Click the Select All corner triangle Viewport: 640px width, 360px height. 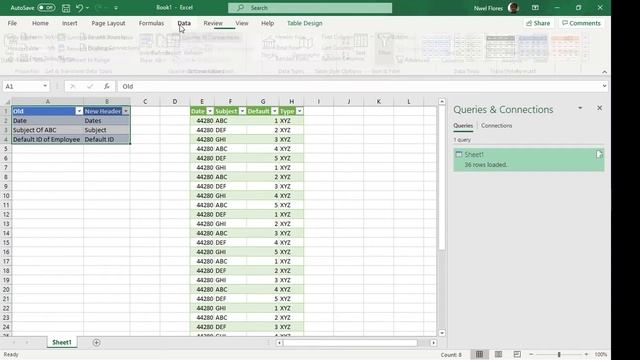tap(7, 102)
